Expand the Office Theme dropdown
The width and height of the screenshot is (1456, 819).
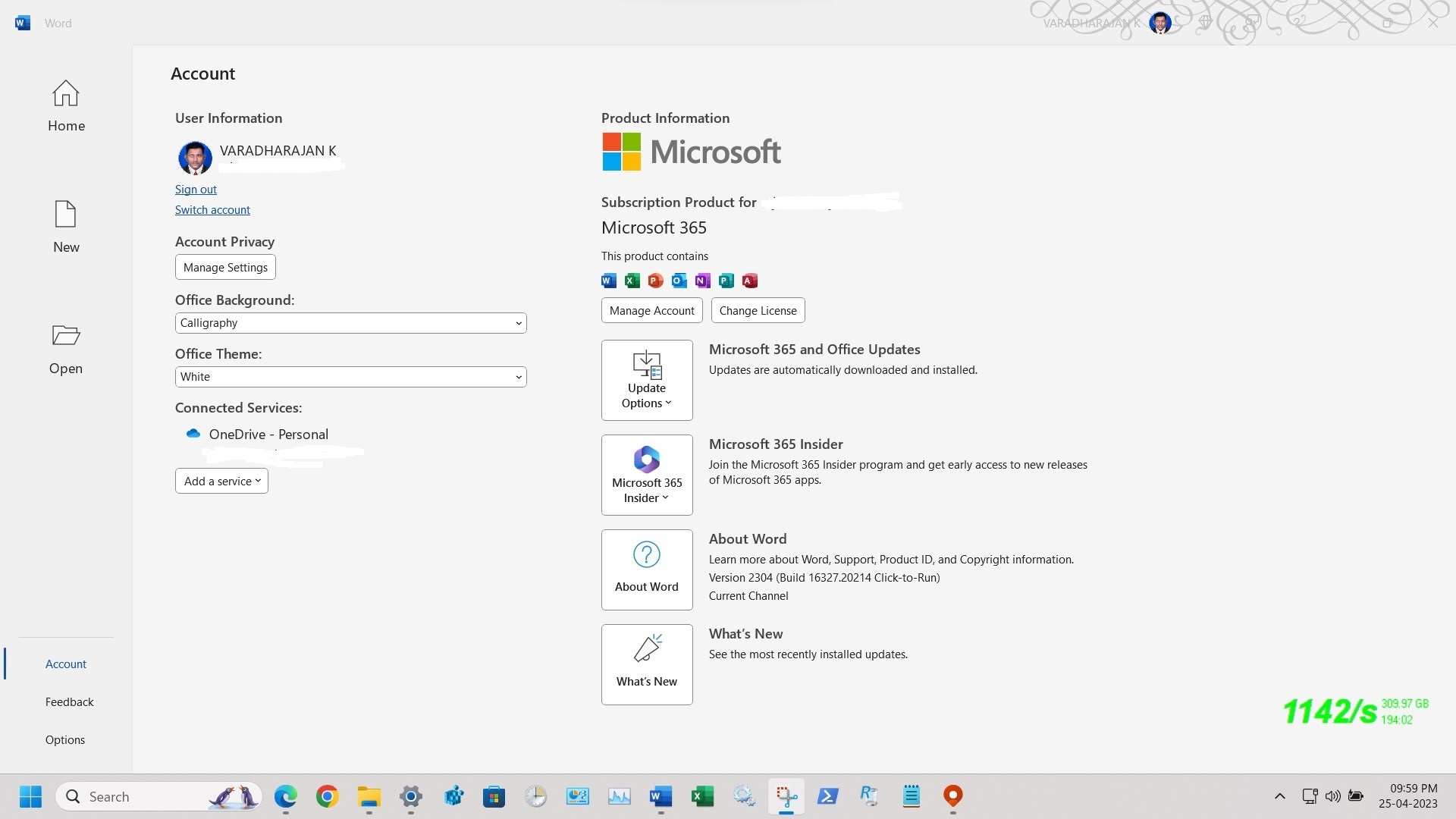[x=517, y=376]
